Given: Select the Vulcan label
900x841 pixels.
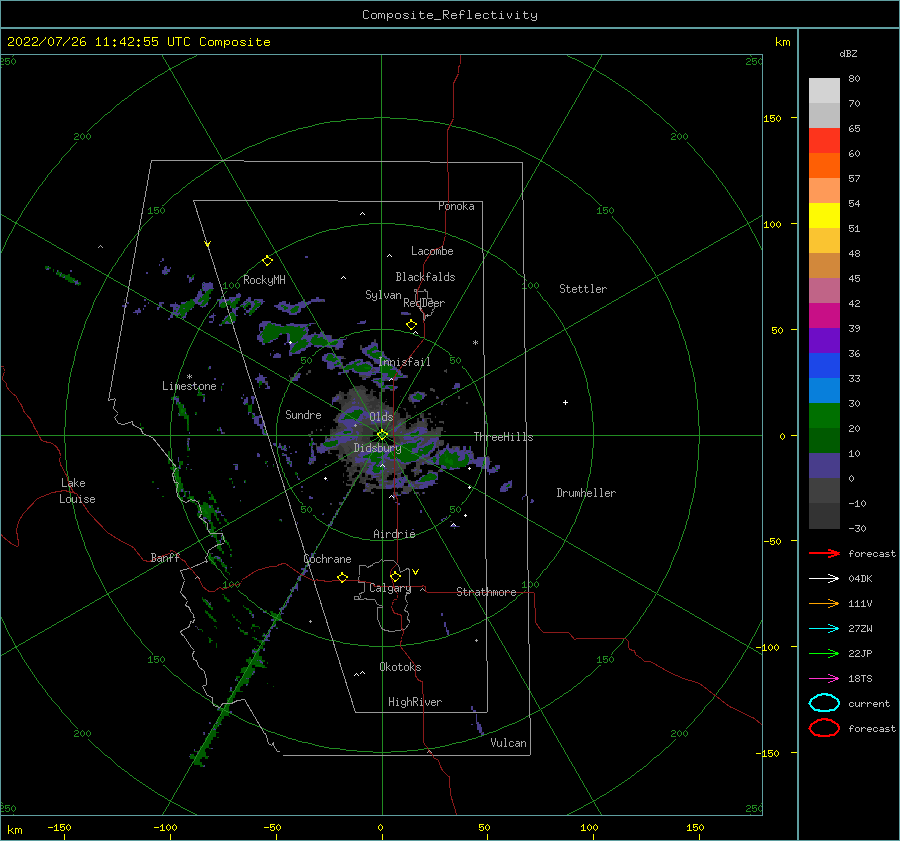Looking at the screenshot, I should [x=508, y=743].
